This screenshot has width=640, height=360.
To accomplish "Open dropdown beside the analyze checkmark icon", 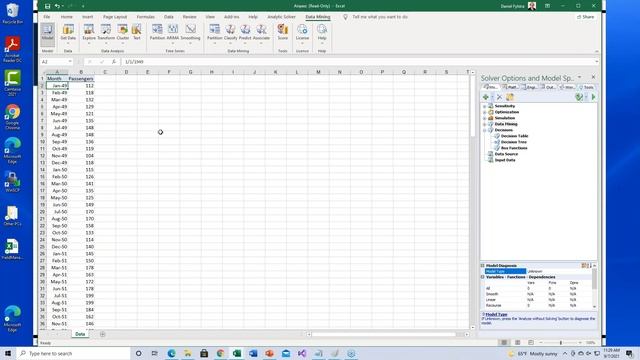I will pos(586,97).
